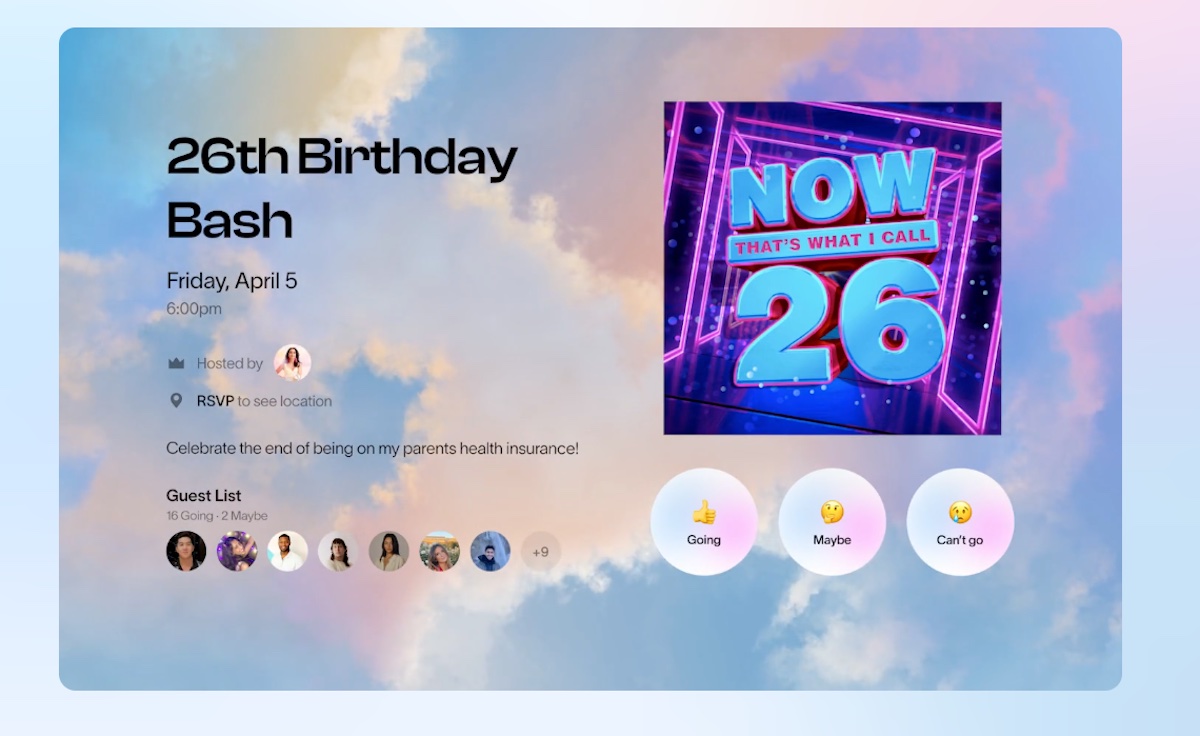Click the crown host icon
Image resolution: width=1200 pixels, height=736 pixels.
176,364
